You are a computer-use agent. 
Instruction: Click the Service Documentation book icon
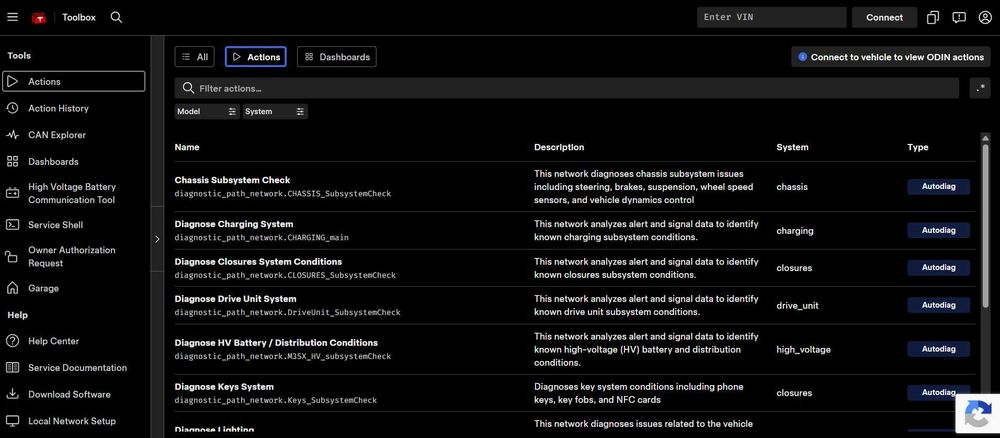12,368
